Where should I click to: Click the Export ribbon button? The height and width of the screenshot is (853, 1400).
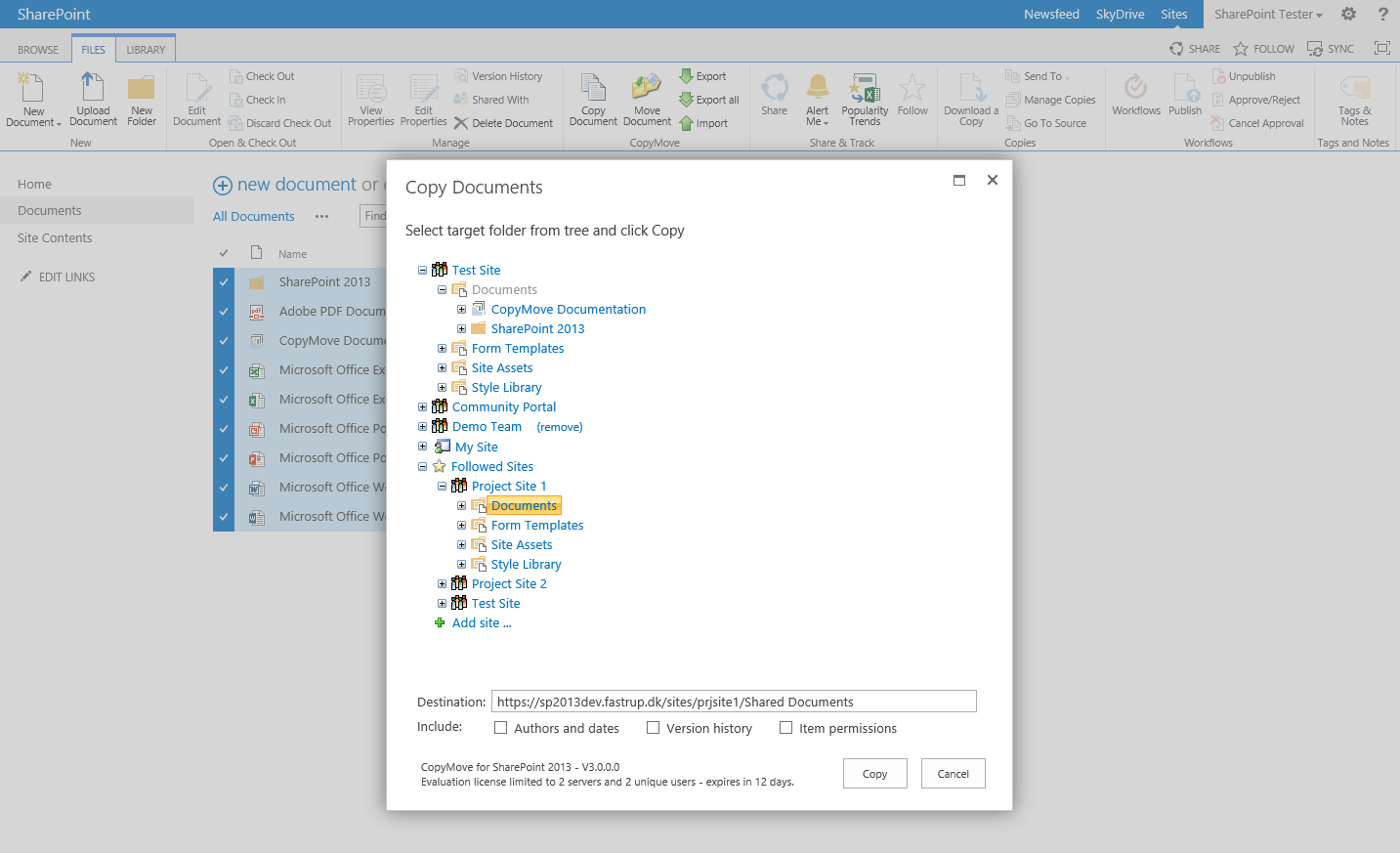(703, 76)
